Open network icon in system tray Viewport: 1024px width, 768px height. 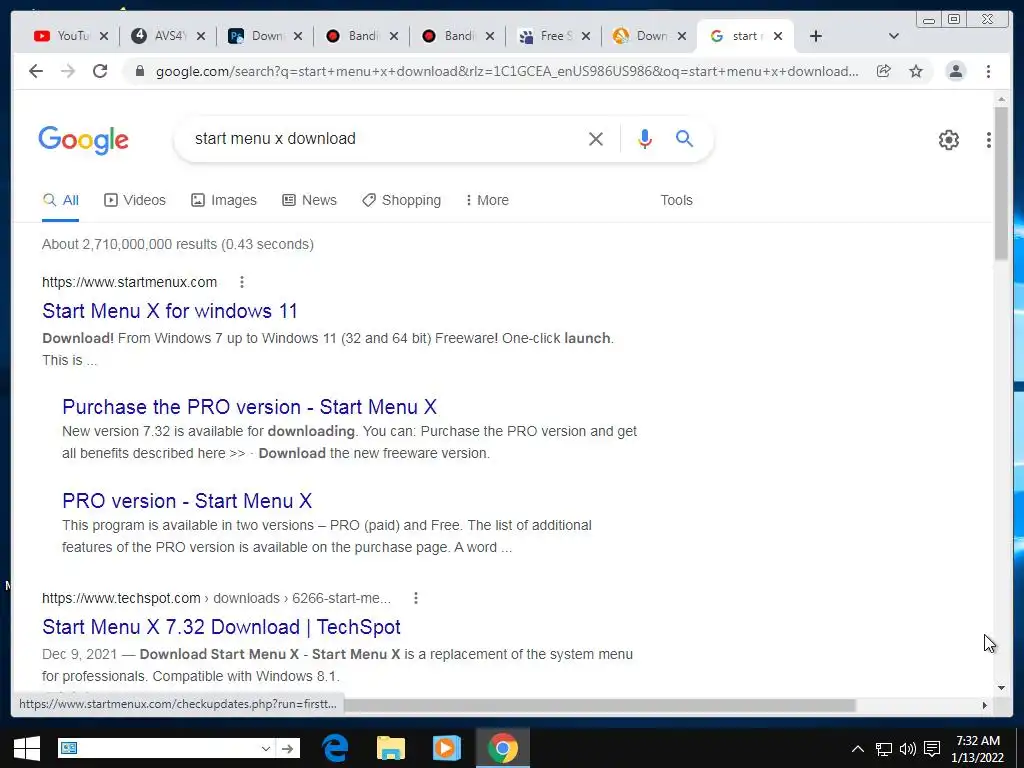pos(884,749)
